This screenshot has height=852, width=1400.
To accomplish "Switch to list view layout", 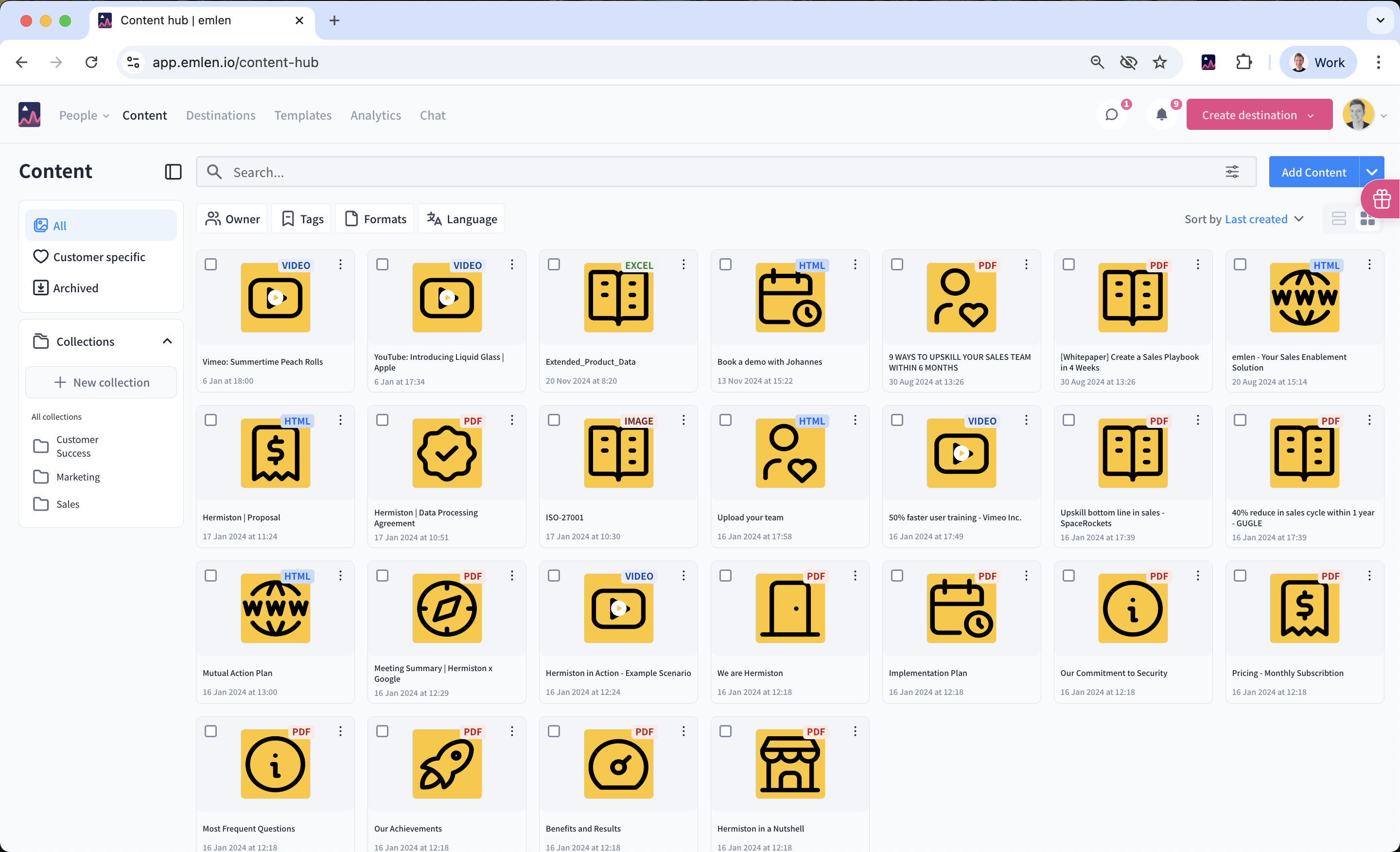I will (1339, 219).
